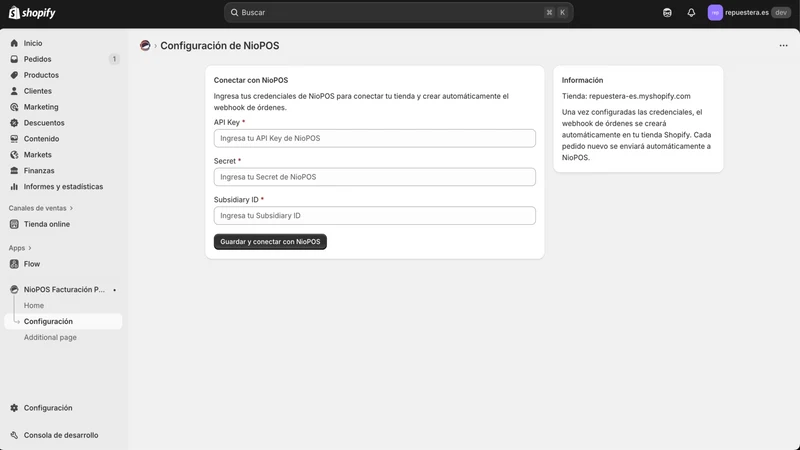
Task: Click the NioPOS breadcrumb icon beside title
Action: point(145,45)
